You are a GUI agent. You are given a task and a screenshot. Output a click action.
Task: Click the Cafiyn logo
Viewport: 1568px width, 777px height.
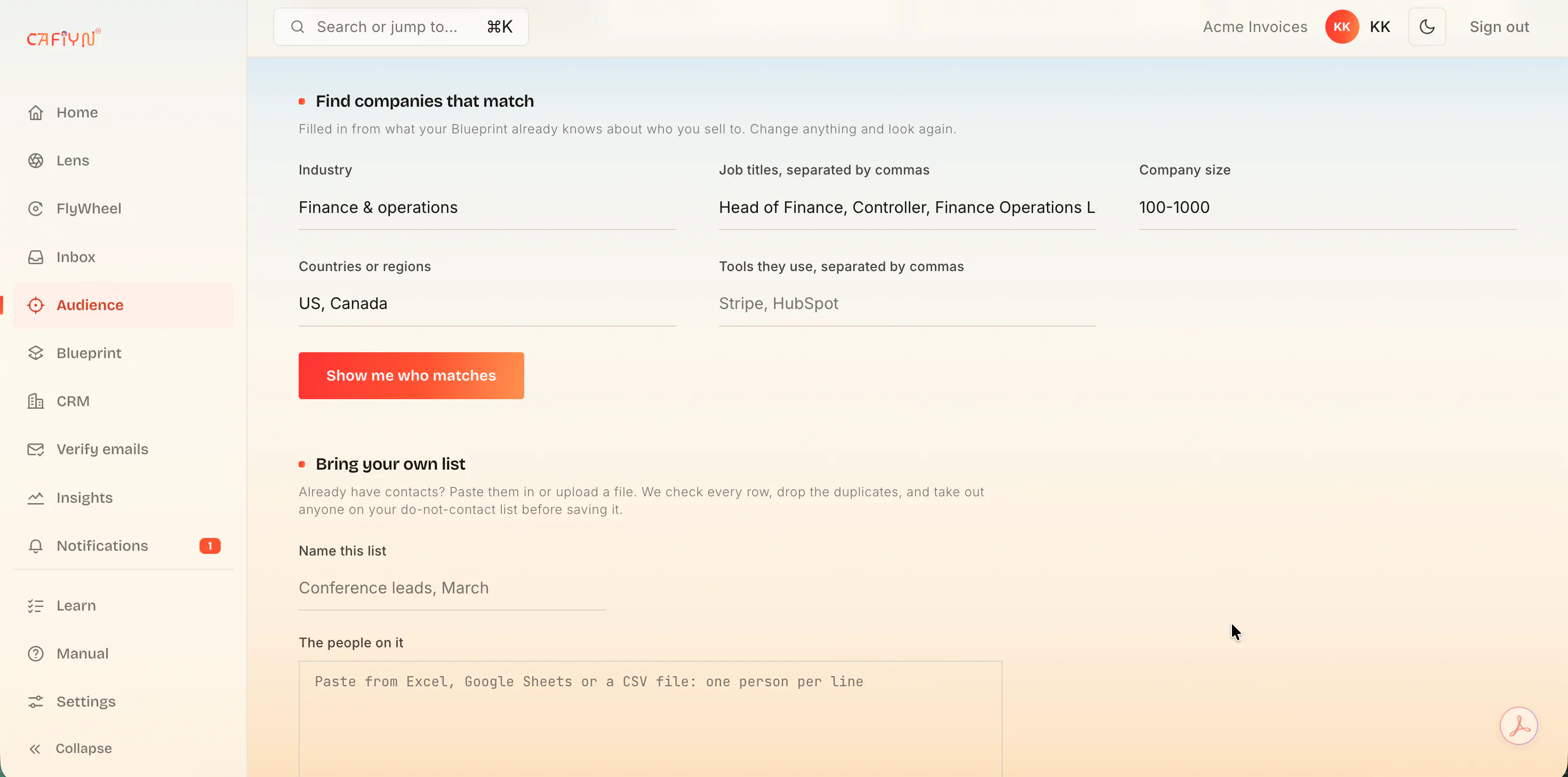(63, 38)
